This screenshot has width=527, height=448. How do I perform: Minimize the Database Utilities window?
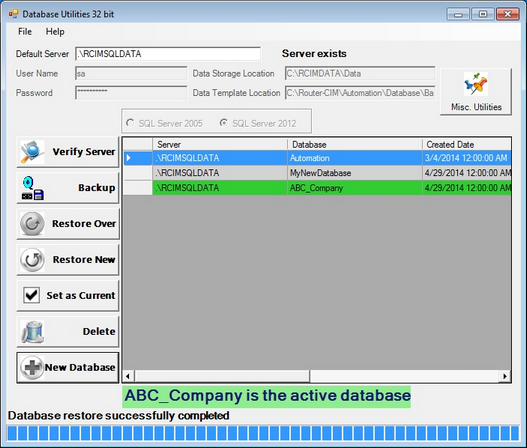coord(458,14)
